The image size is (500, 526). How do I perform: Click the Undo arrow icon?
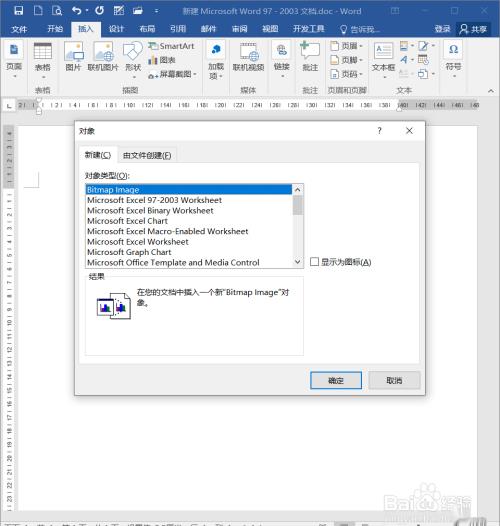point(77,11)
